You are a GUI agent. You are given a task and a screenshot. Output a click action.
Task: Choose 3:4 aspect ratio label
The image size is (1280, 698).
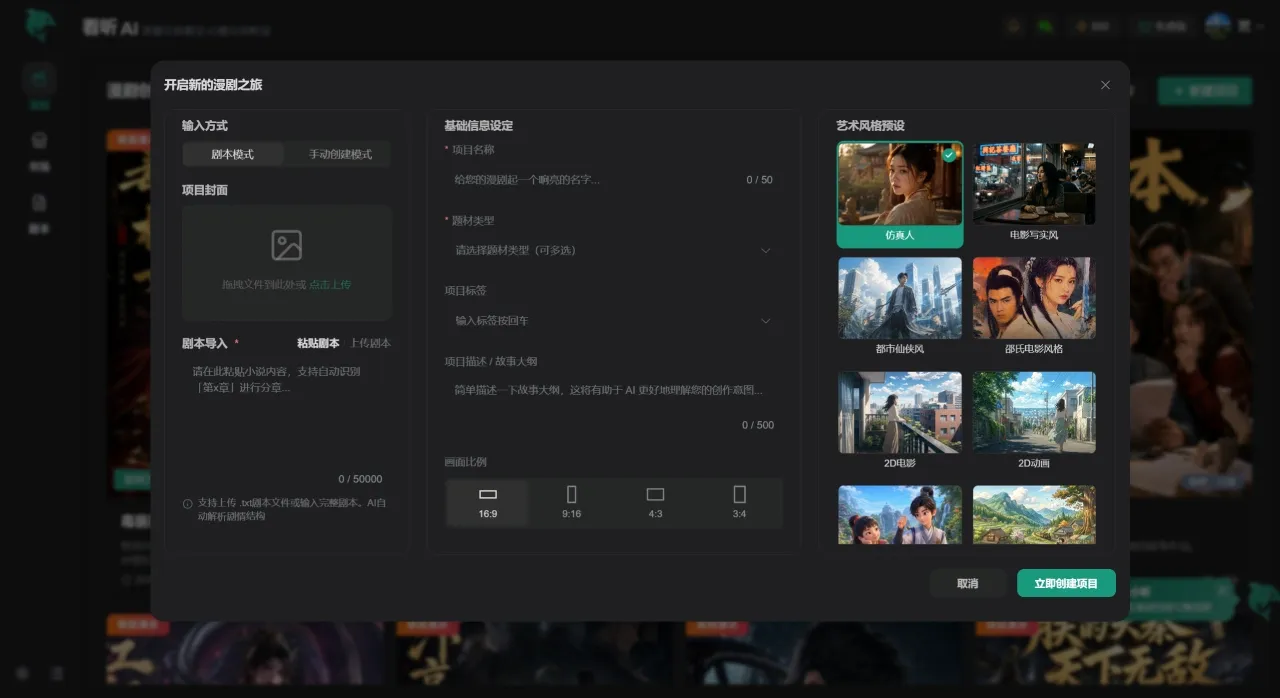point(739,514)
